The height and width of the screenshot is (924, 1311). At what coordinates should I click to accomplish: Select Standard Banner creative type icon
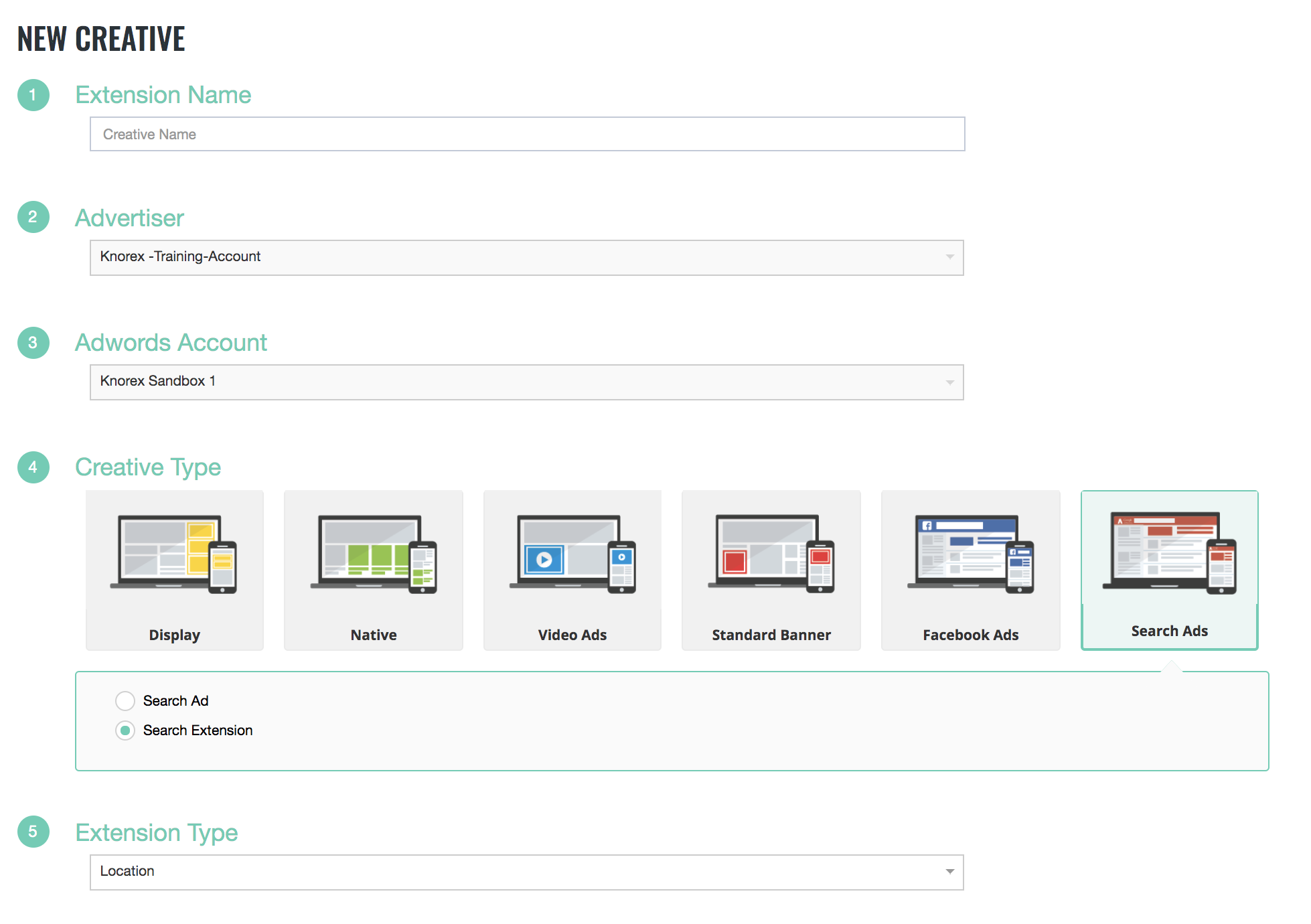[x=771, y=554]
